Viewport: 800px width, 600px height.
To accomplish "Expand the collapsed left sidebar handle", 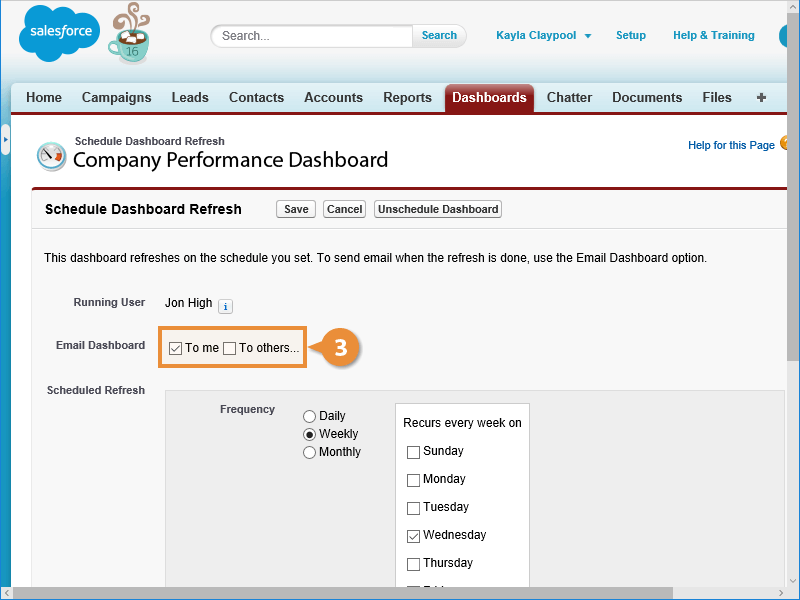I will pos(5,139).
